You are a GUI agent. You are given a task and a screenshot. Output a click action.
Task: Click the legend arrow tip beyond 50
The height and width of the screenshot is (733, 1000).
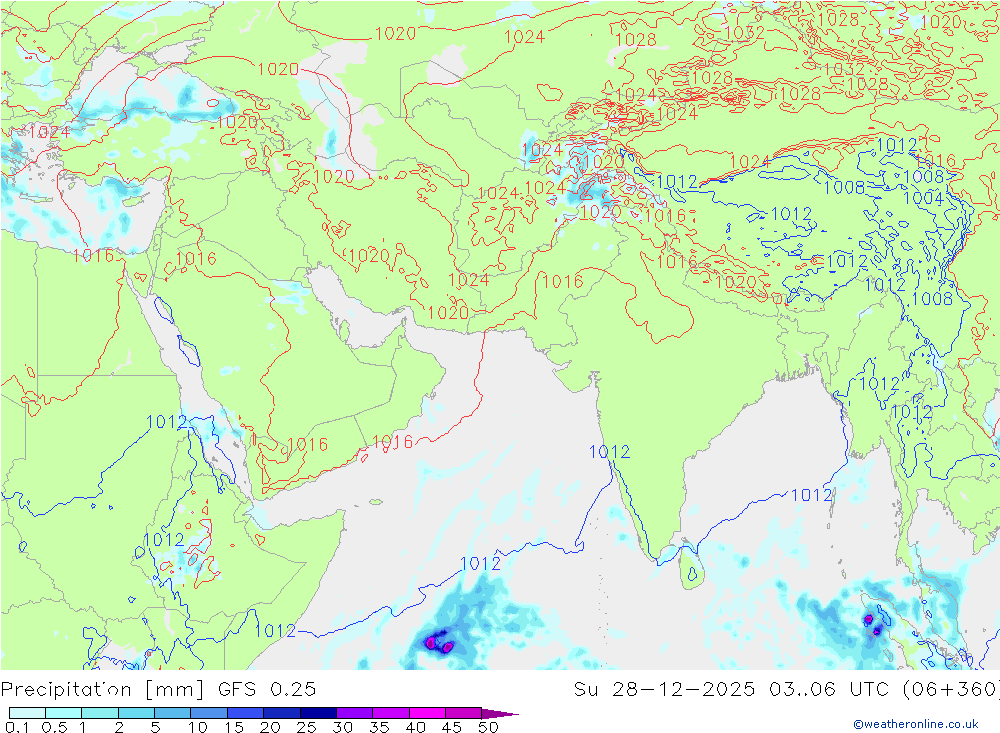pos(500,713)
